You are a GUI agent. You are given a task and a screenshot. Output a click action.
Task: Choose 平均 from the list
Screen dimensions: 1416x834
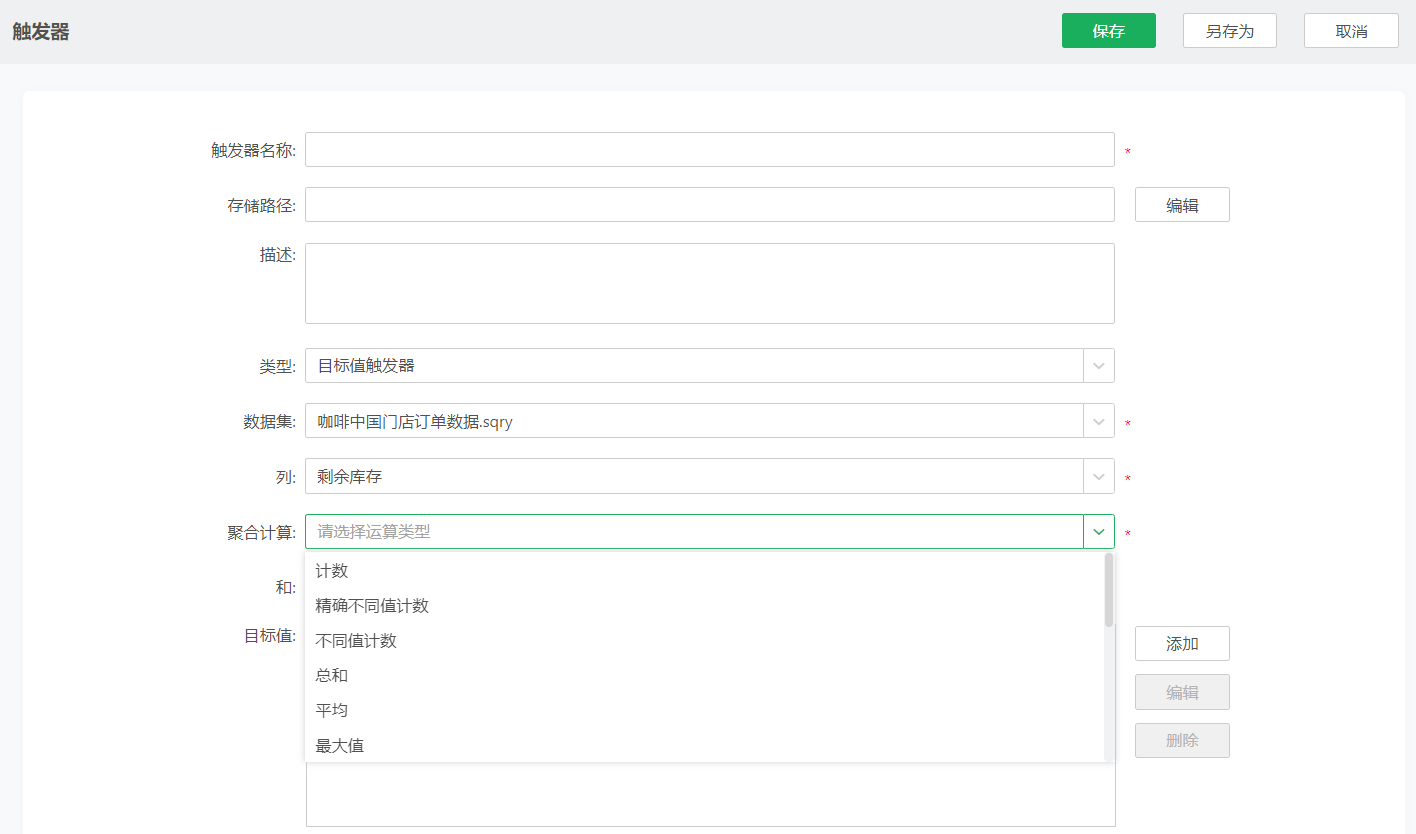[332, 711]
